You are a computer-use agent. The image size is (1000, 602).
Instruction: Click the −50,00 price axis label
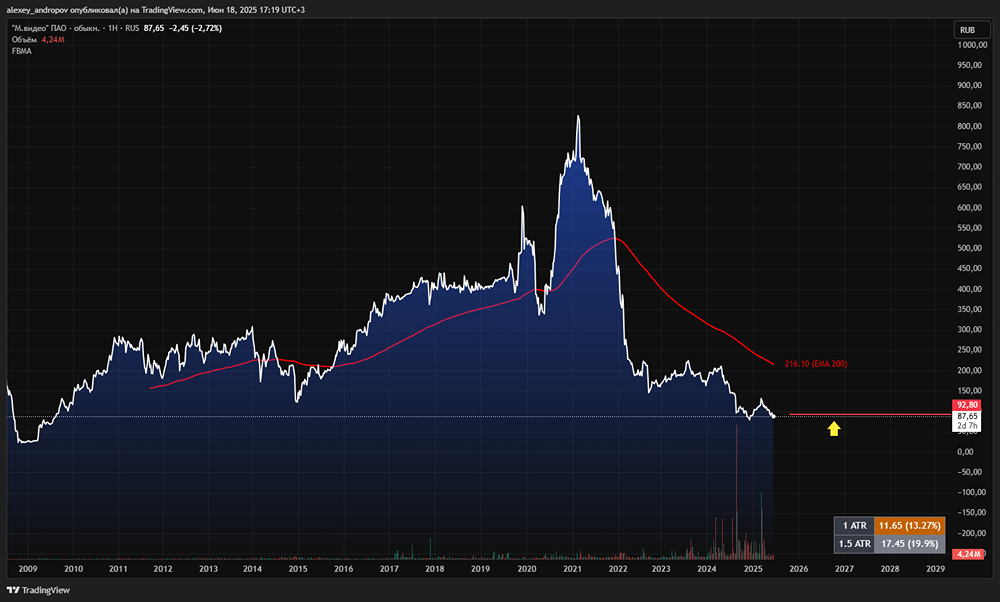[971, 473]
